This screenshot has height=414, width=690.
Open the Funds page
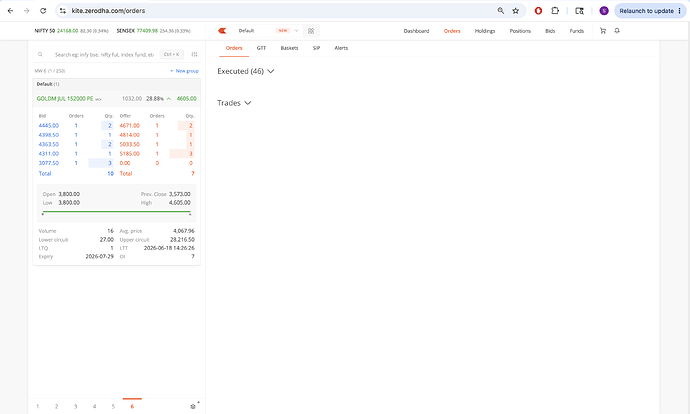tap(576, 31)
